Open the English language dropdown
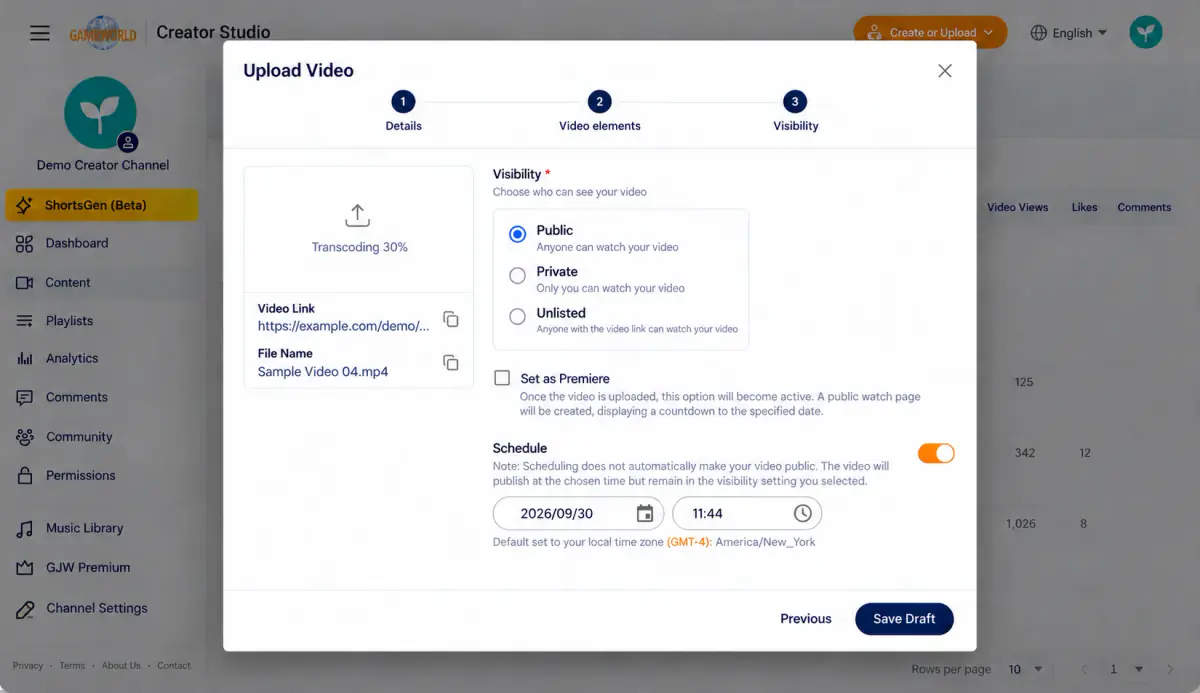This screenshot has height=693, width=1200. click(1069, 32)
